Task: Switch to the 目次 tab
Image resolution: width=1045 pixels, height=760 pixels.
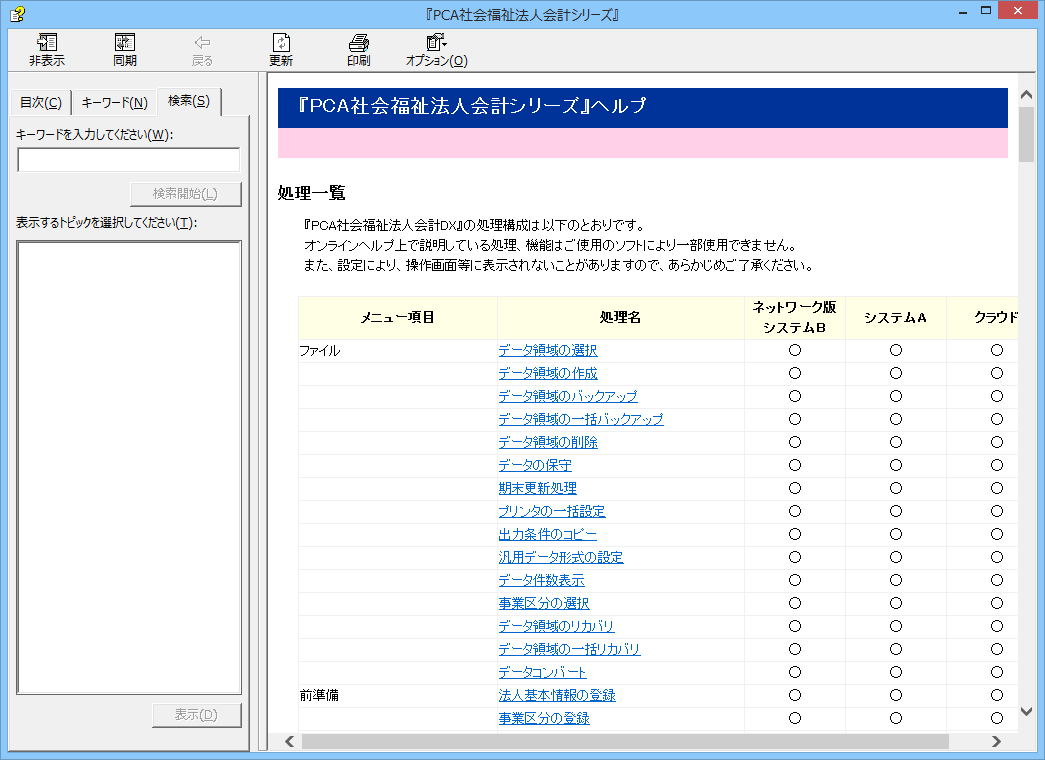Action: [41, 103]
